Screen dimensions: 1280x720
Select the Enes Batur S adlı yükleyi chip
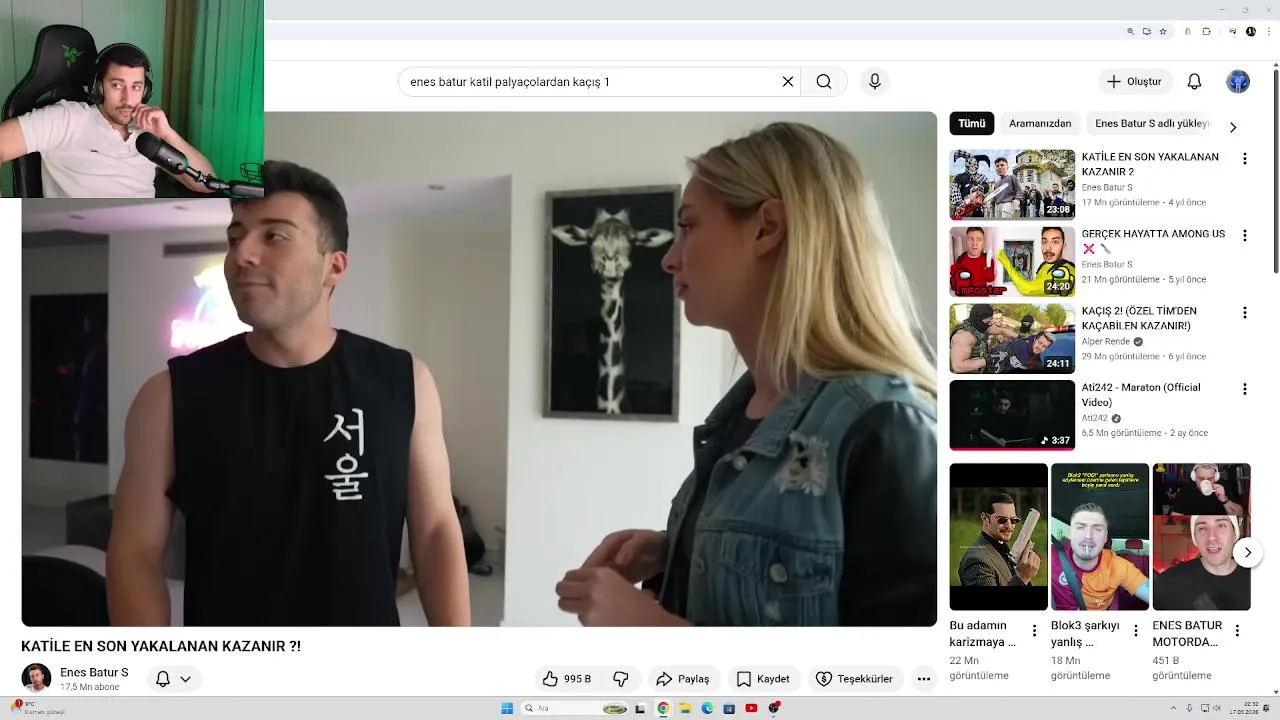point(1152,124)
